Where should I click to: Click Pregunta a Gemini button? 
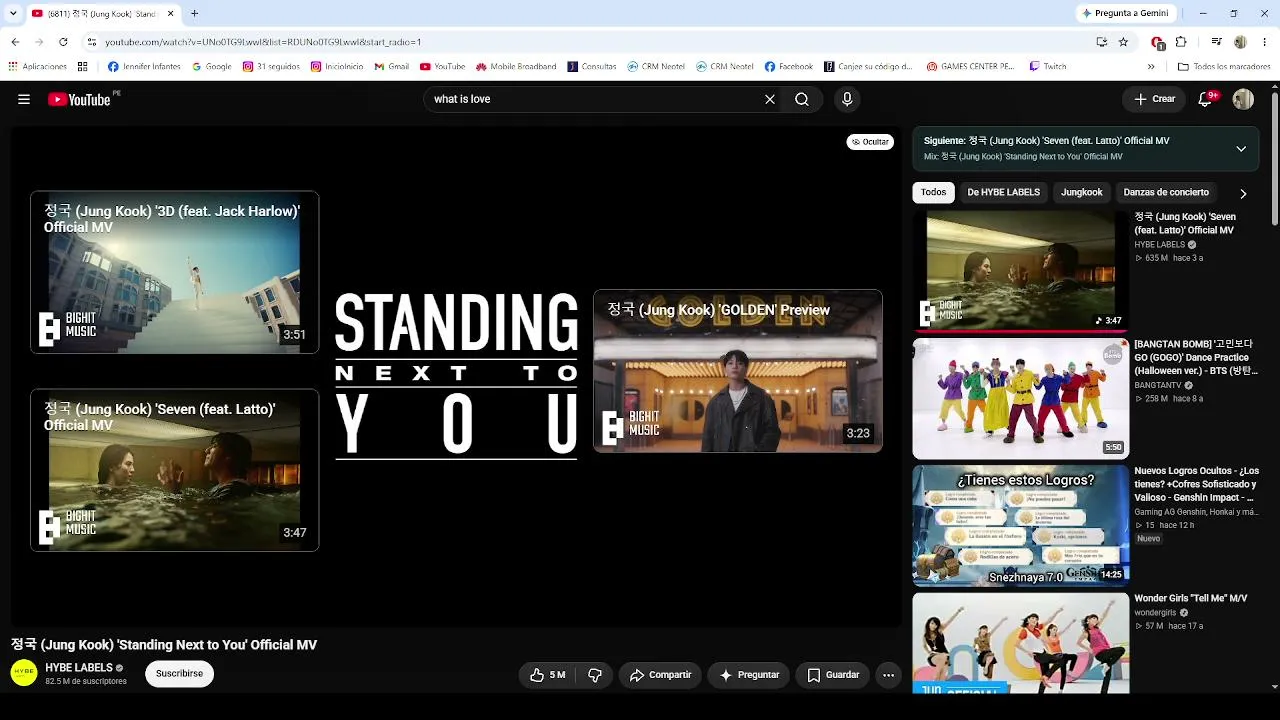coord(1126,14)
